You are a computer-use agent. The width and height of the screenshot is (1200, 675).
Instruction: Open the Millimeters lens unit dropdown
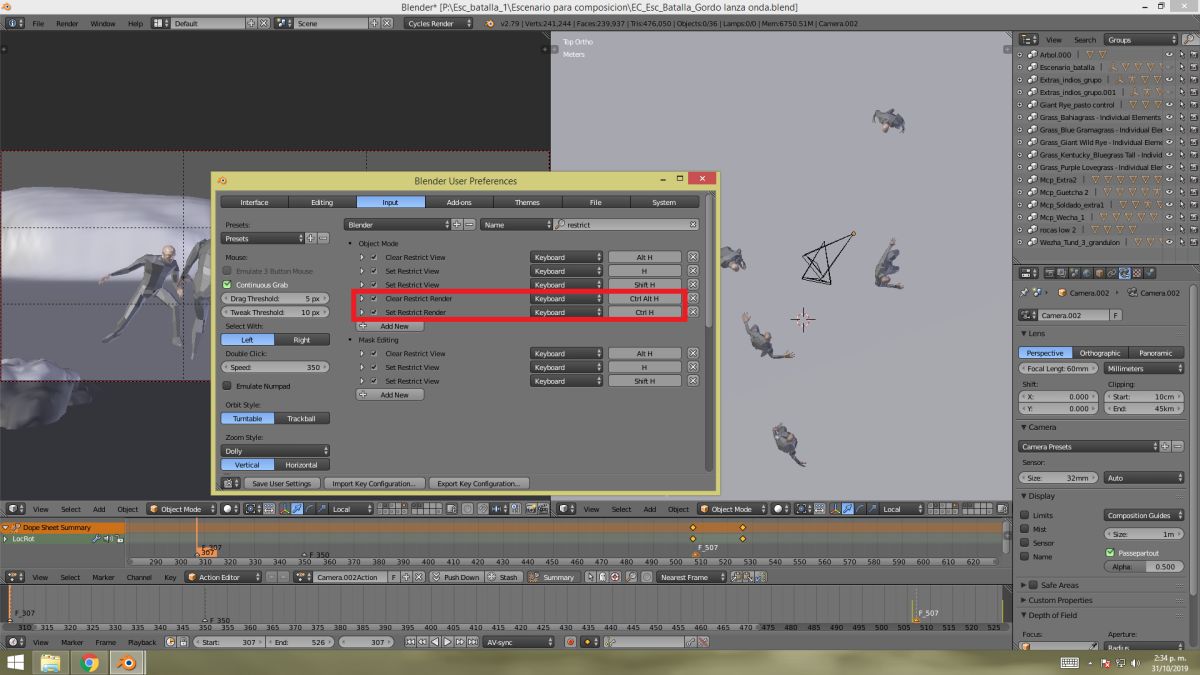[1144, 368]
